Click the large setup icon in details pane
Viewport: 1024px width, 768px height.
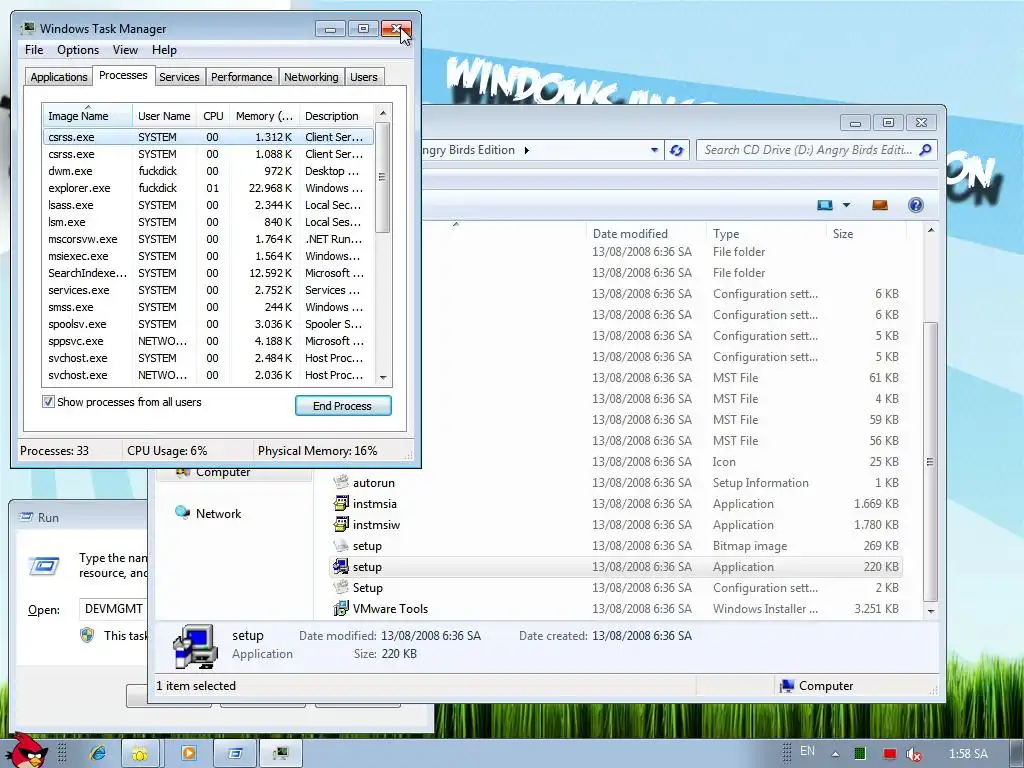pyautogui.click(x=195, y=647)
